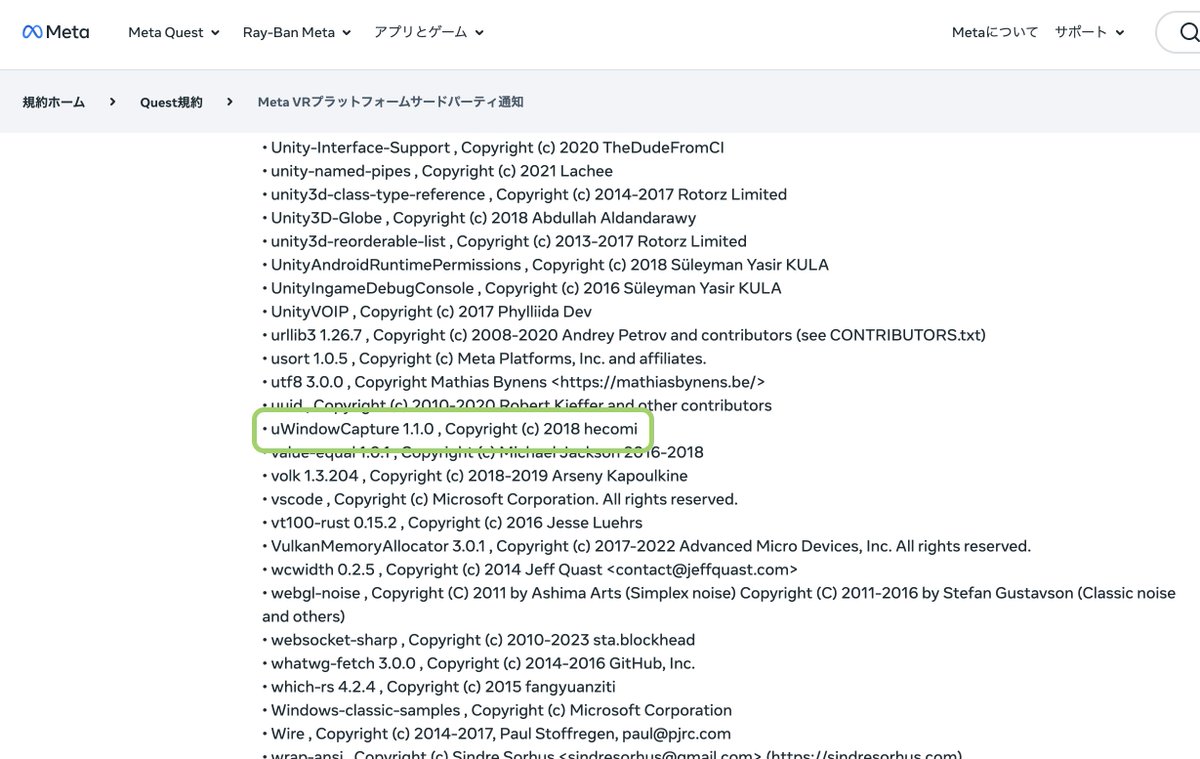Click the unity3d-reorderable-list line
The image size is (1200, 759).
point(504,241)
